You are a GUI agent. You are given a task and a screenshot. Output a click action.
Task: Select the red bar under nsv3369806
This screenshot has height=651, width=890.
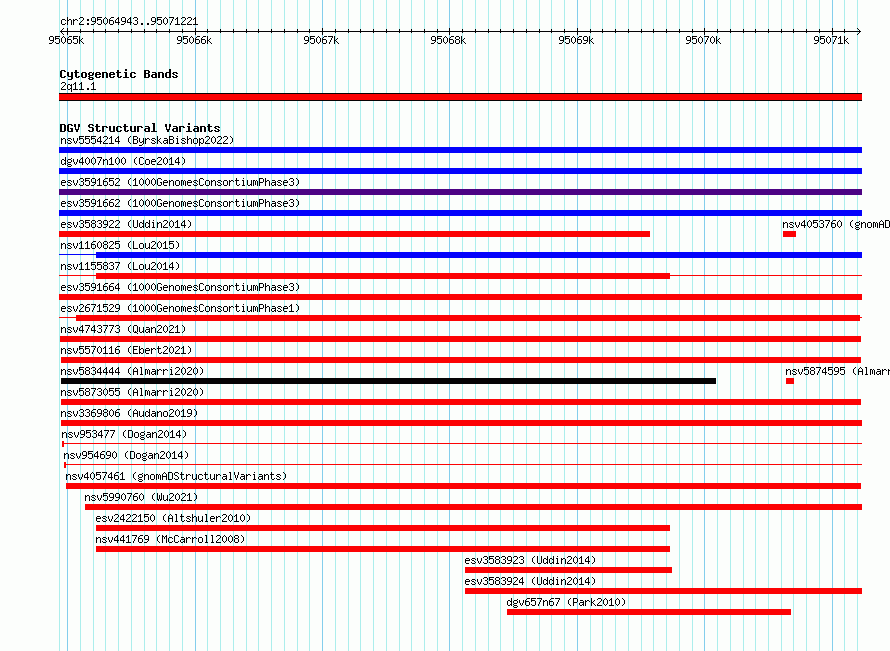(x=460, y=423)
